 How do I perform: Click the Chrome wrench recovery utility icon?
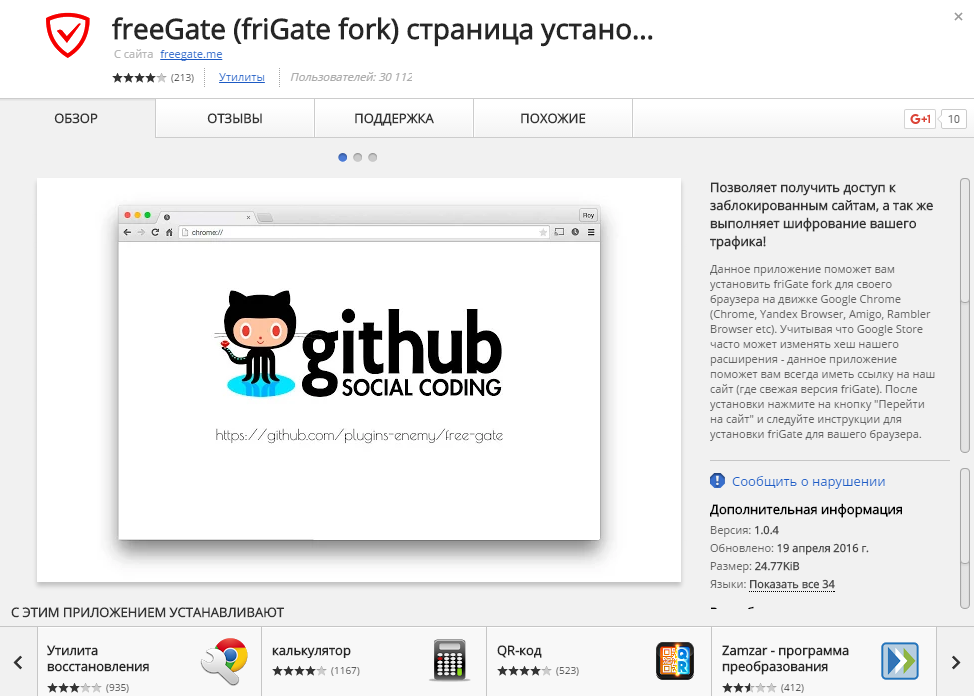pyautogui.click(x=224, y=661)
